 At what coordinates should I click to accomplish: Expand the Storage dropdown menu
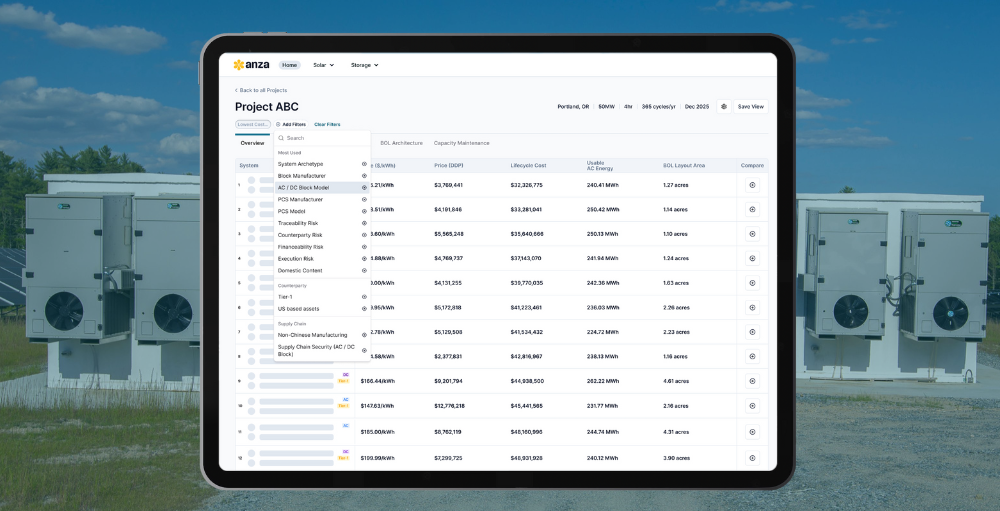tap(364, 65)
